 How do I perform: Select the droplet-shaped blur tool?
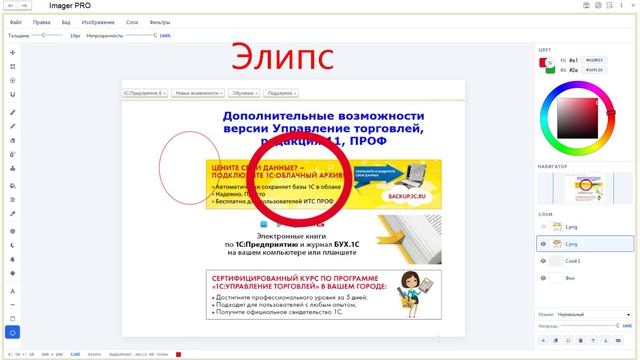(13, 259)
